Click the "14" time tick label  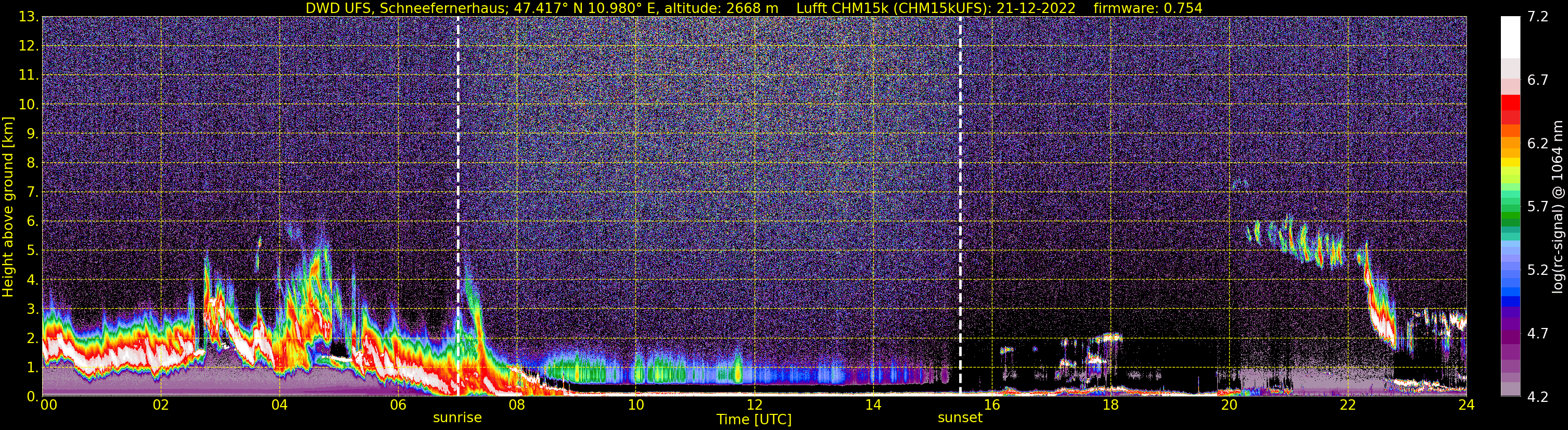[x=873, y=405]
